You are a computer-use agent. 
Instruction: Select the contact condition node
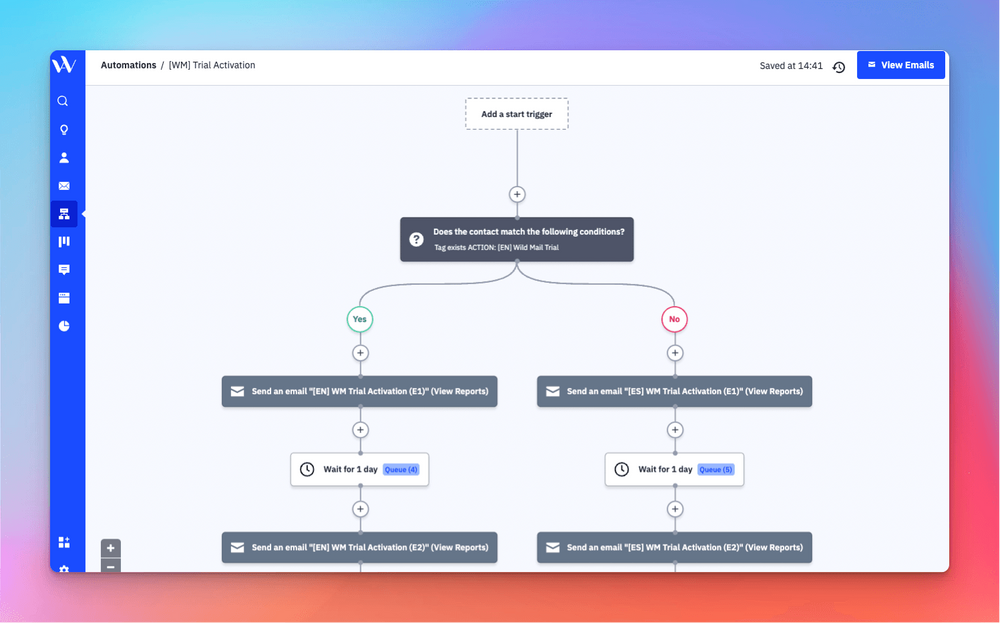516,238
